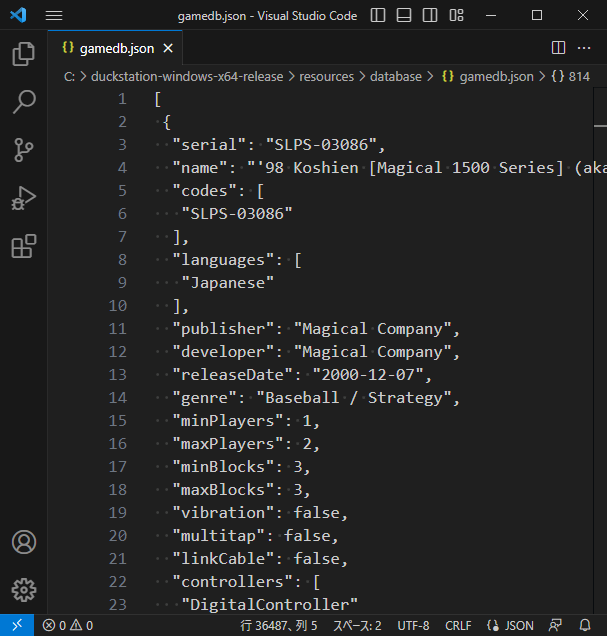Close the gamedb.json tab
This screenshot has height=636, width=607.
pyautogui.click(x=168, y=48)
